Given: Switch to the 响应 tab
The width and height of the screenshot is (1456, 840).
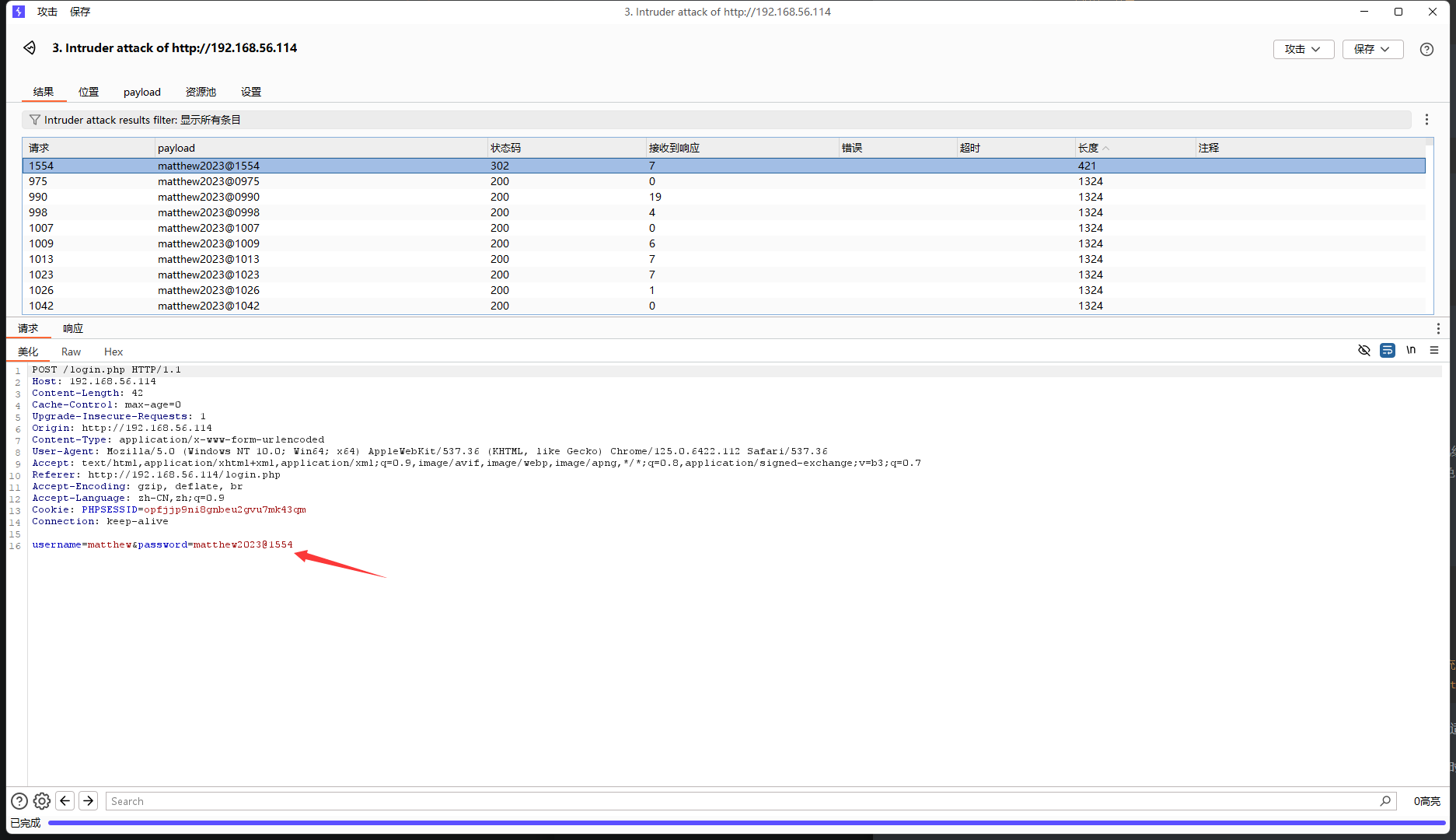Looking at the screenshot, I should (x=73, y=328).
